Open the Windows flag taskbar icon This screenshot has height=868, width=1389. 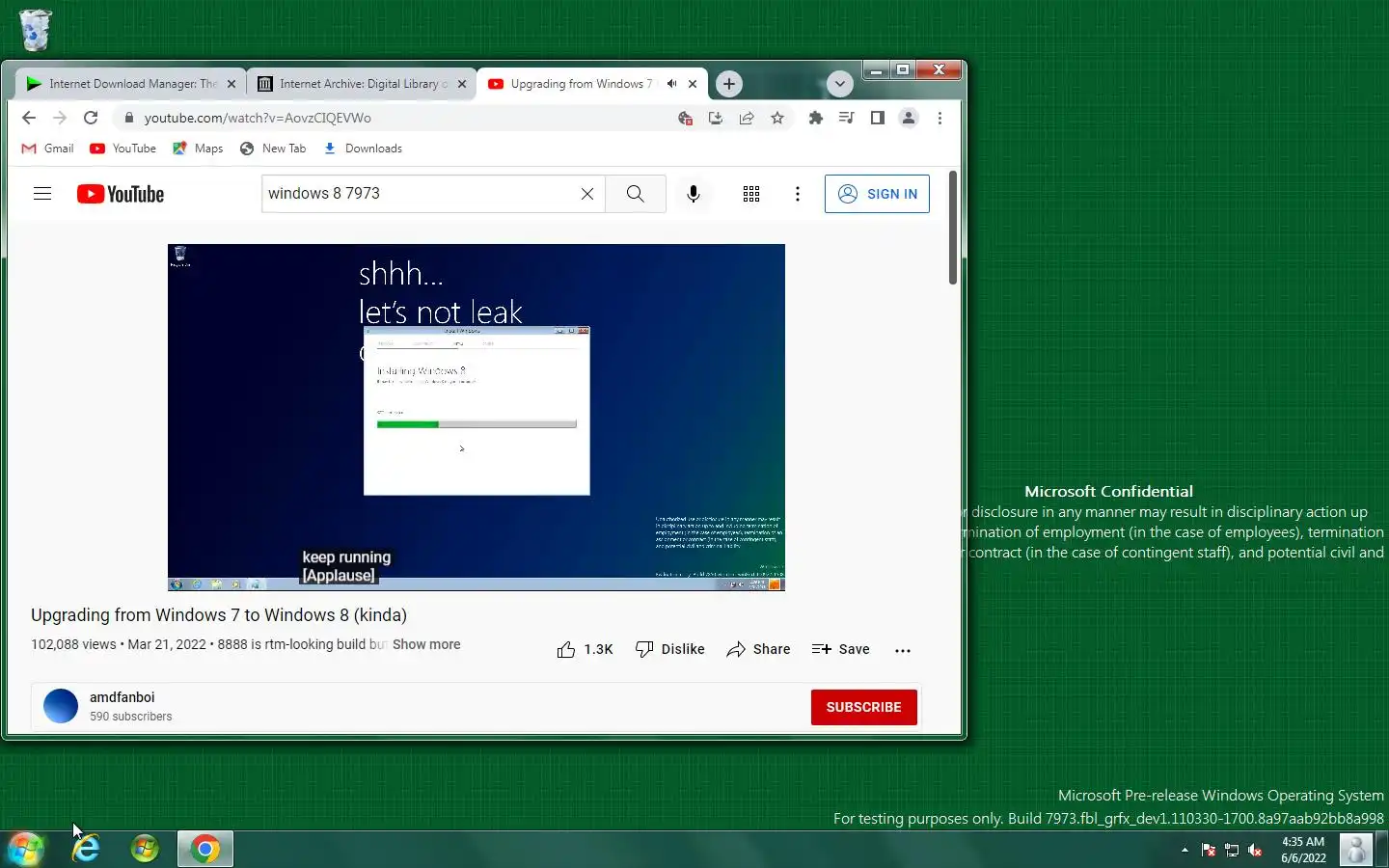[x=145, y=849]
